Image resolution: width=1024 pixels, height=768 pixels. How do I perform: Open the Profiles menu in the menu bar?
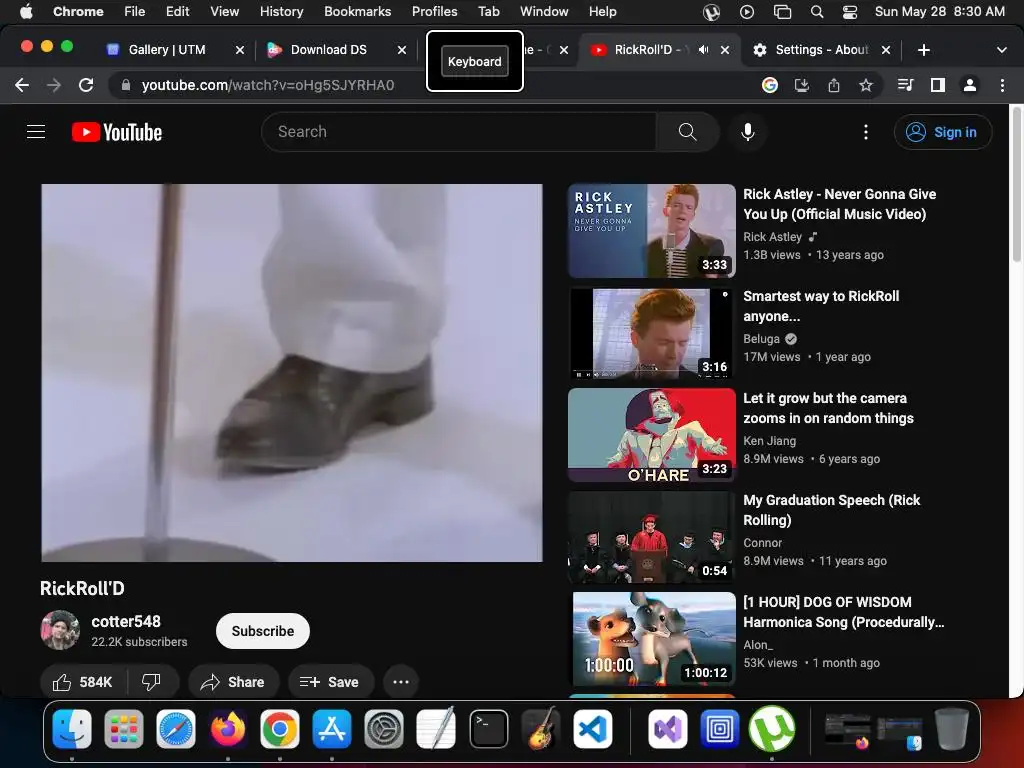click(x=434, y=12)
